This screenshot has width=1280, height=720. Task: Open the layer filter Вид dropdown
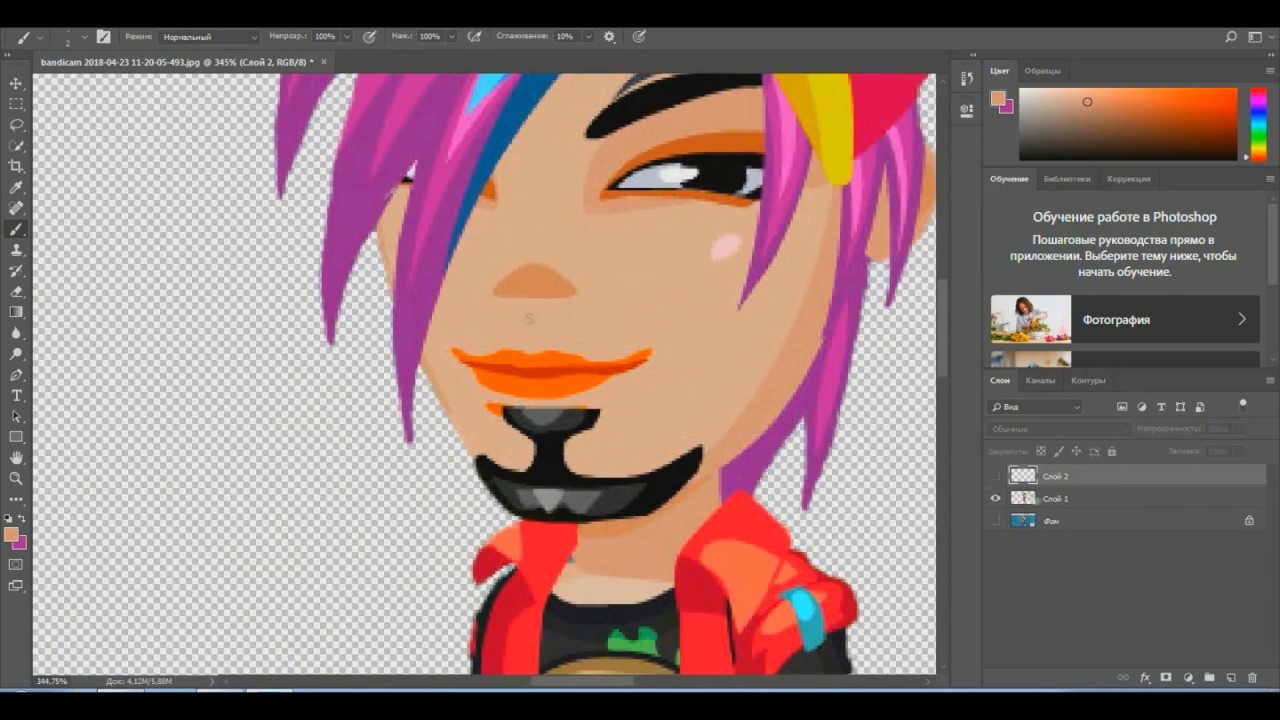coord(1035,407)
